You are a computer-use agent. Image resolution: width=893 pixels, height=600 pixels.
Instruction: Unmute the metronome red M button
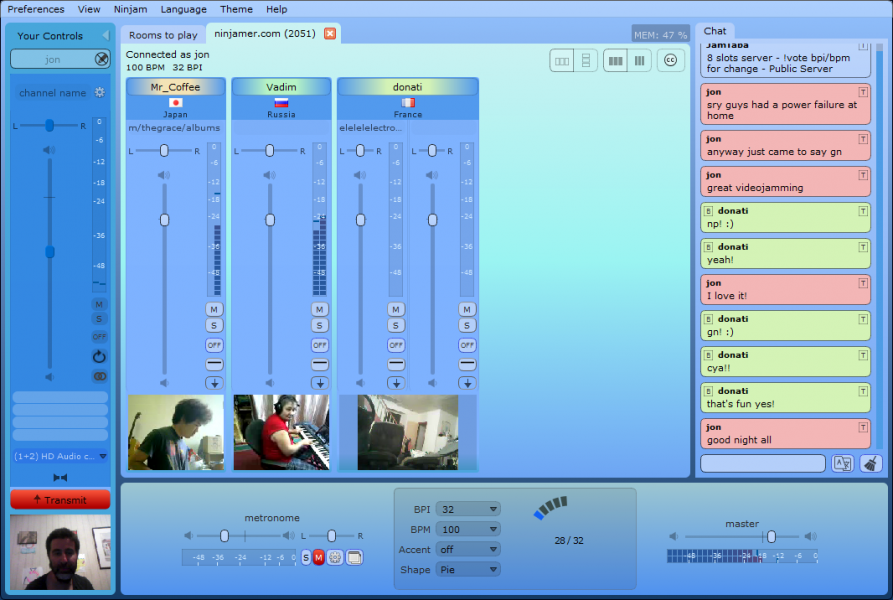(319, 557)
